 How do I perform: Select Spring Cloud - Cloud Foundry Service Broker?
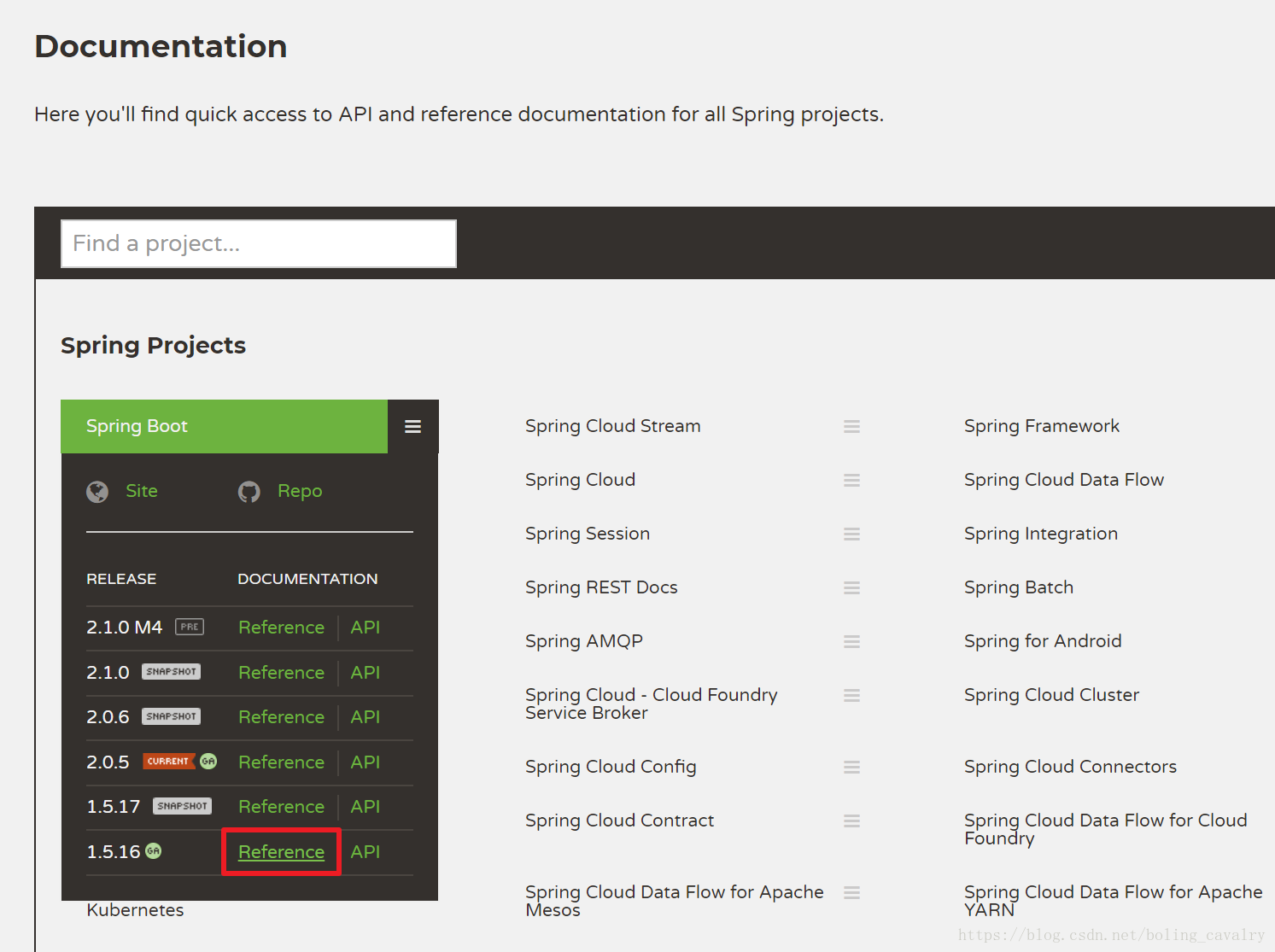coord(652,704)
